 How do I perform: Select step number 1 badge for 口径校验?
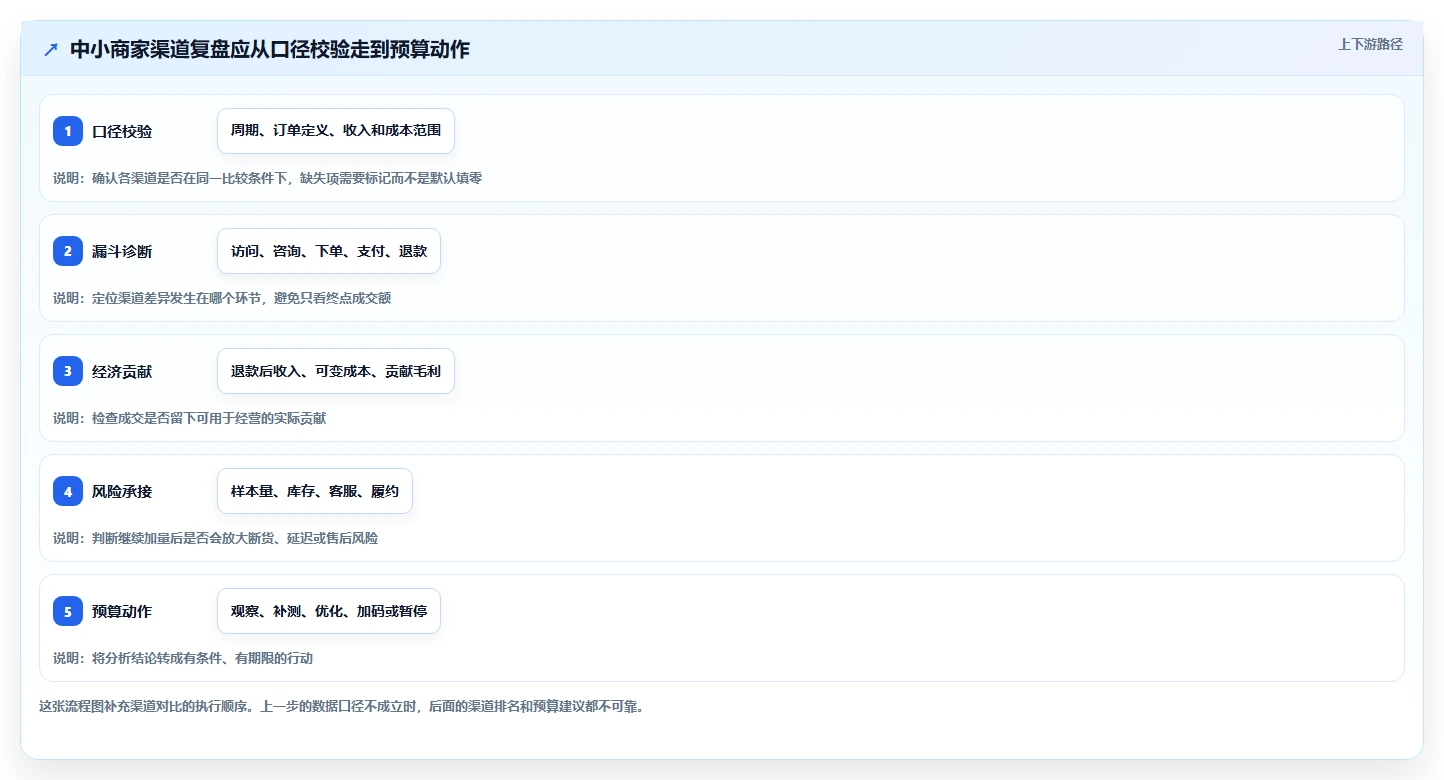coord(68,131)
